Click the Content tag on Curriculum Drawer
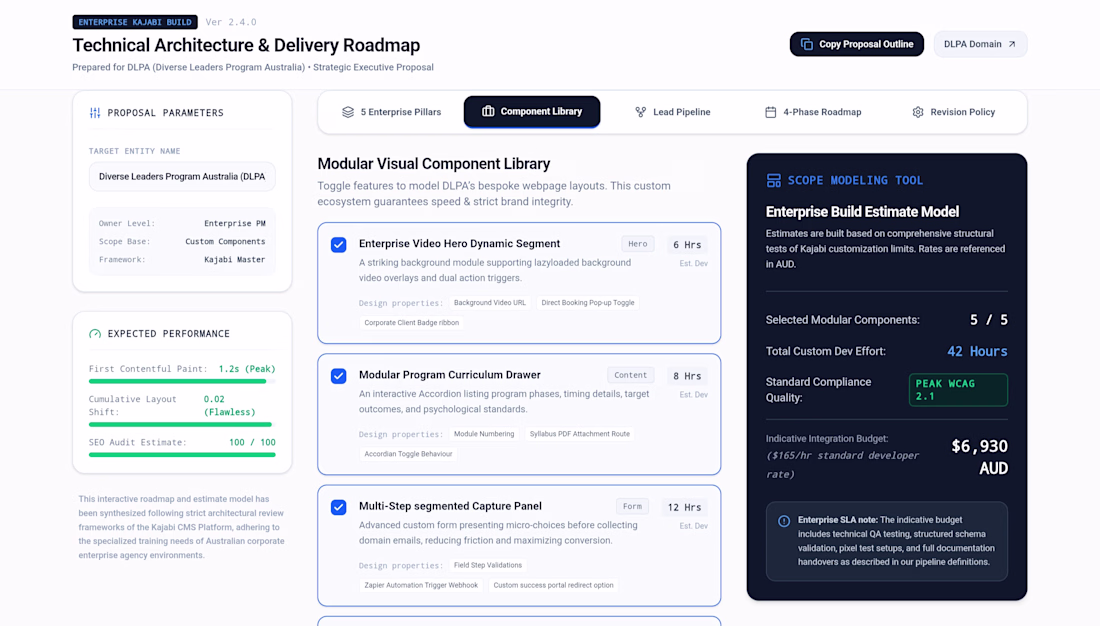1100x626 pixels. coord(631,375)
